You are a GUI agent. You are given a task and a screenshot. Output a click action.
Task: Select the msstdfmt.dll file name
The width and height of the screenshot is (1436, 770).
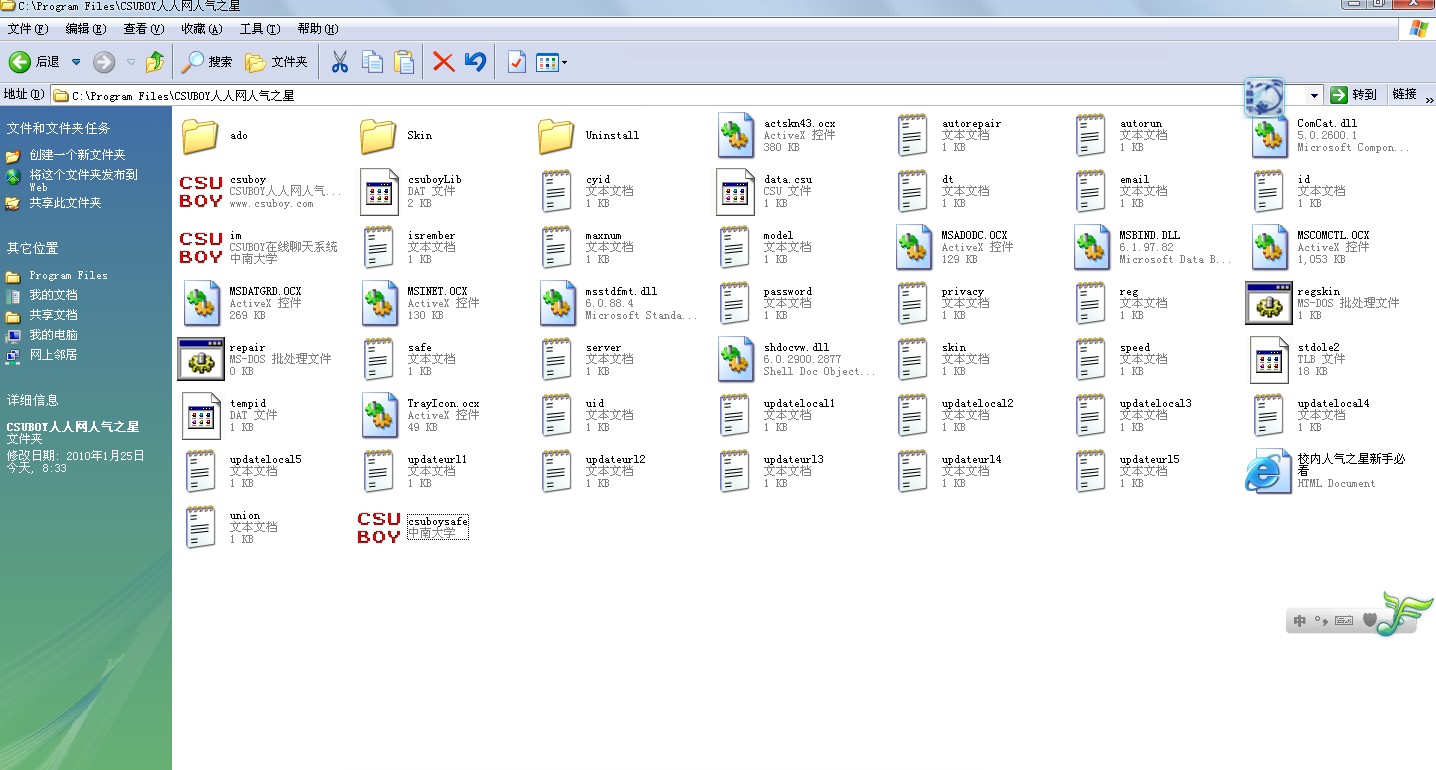pos(621,292)
